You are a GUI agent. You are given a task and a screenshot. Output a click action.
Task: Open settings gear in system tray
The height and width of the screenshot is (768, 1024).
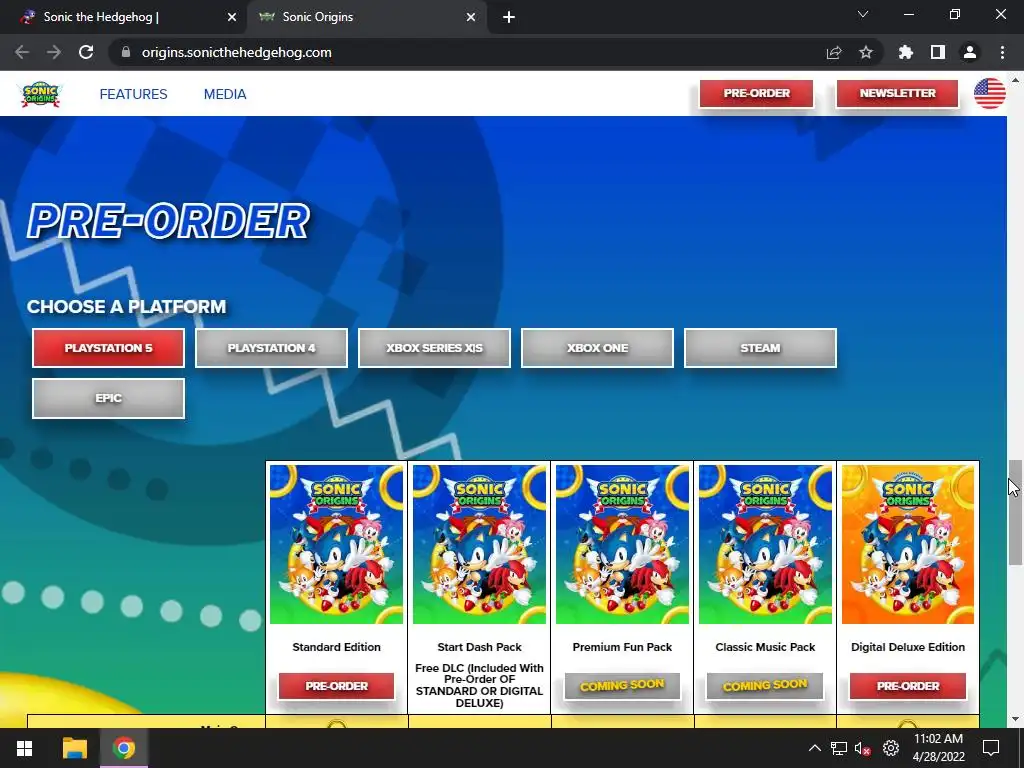[891, 748]
